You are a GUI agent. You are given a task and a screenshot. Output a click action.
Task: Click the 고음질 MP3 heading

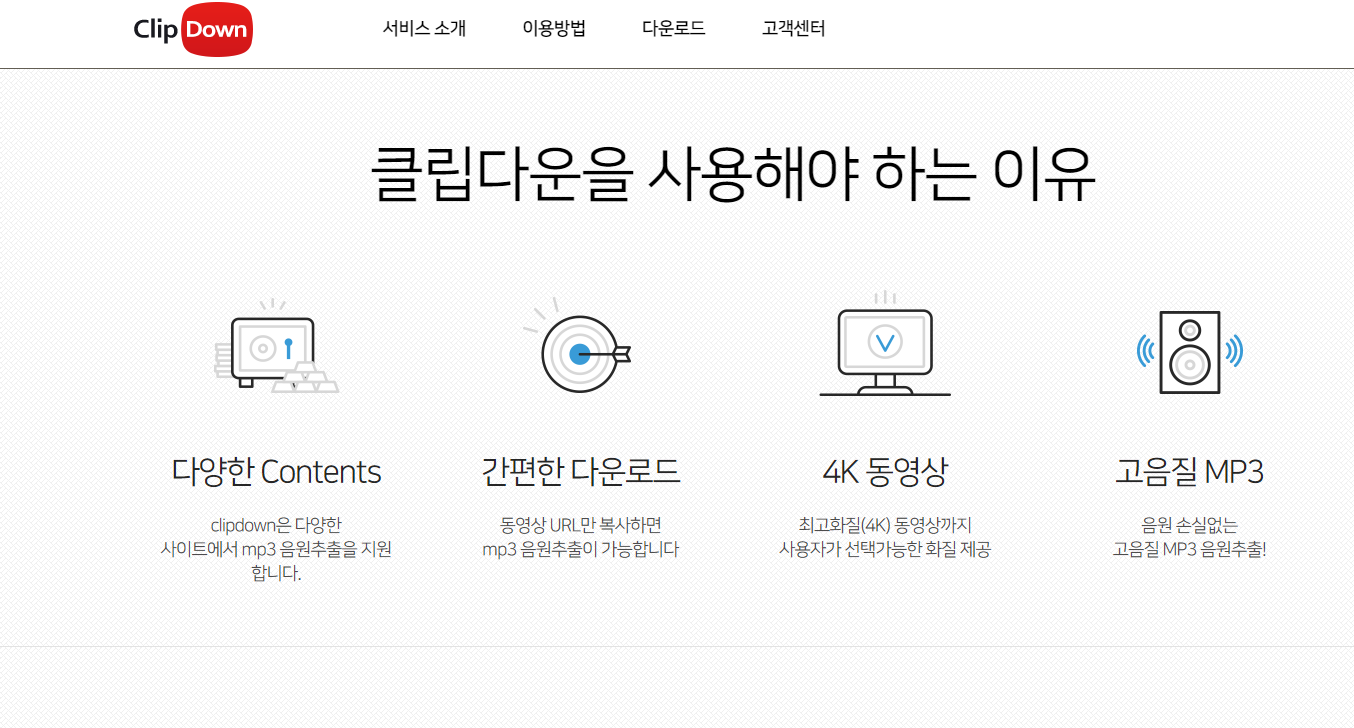pos(1190,472)
